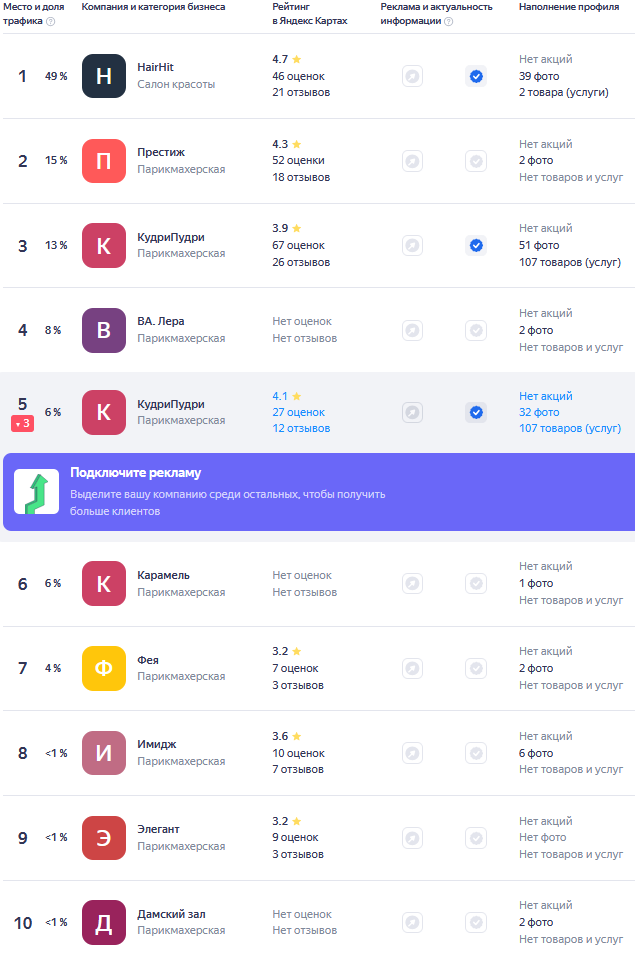Click help icon next to трафика header
The height and width of the screenshot is (960, 635).
[x=50, y=20]
